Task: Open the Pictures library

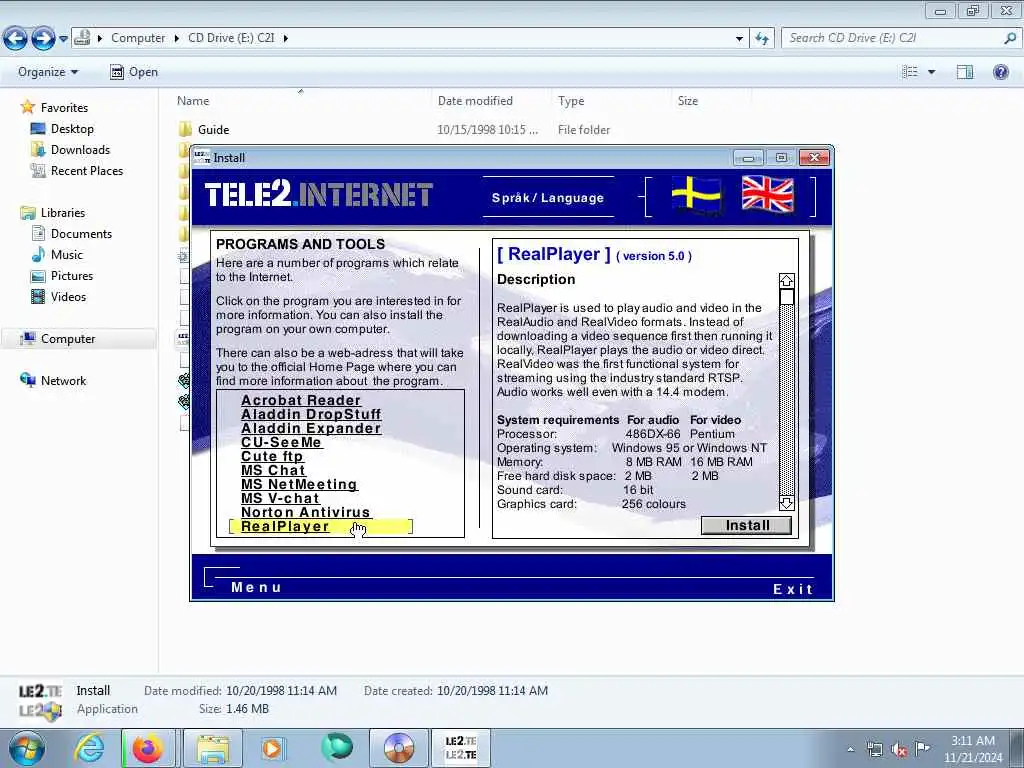Action: click(x=72, y=276)
